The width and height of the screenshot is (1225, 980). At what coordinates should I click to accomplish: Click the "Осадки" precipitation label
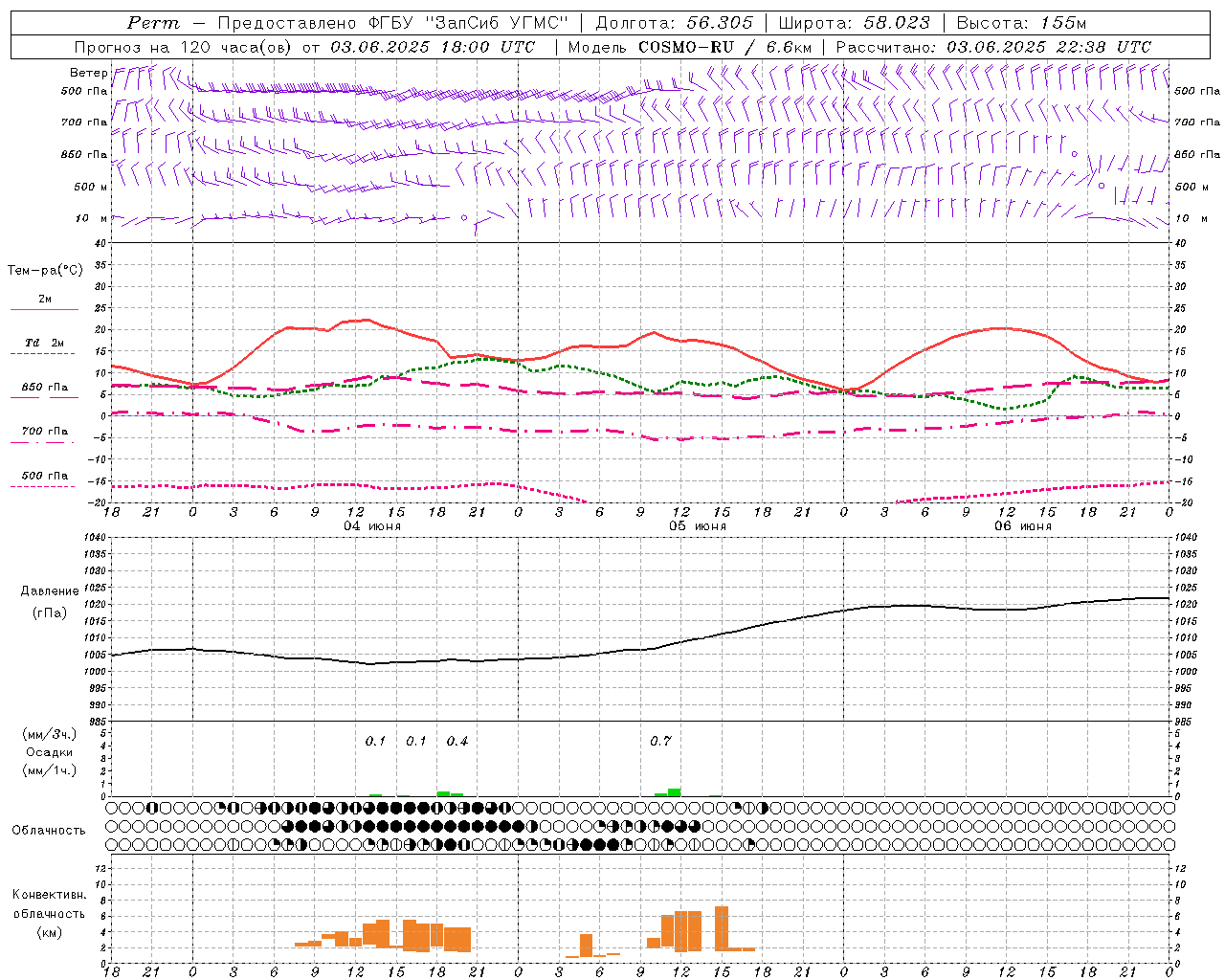(x=50, y=752)
